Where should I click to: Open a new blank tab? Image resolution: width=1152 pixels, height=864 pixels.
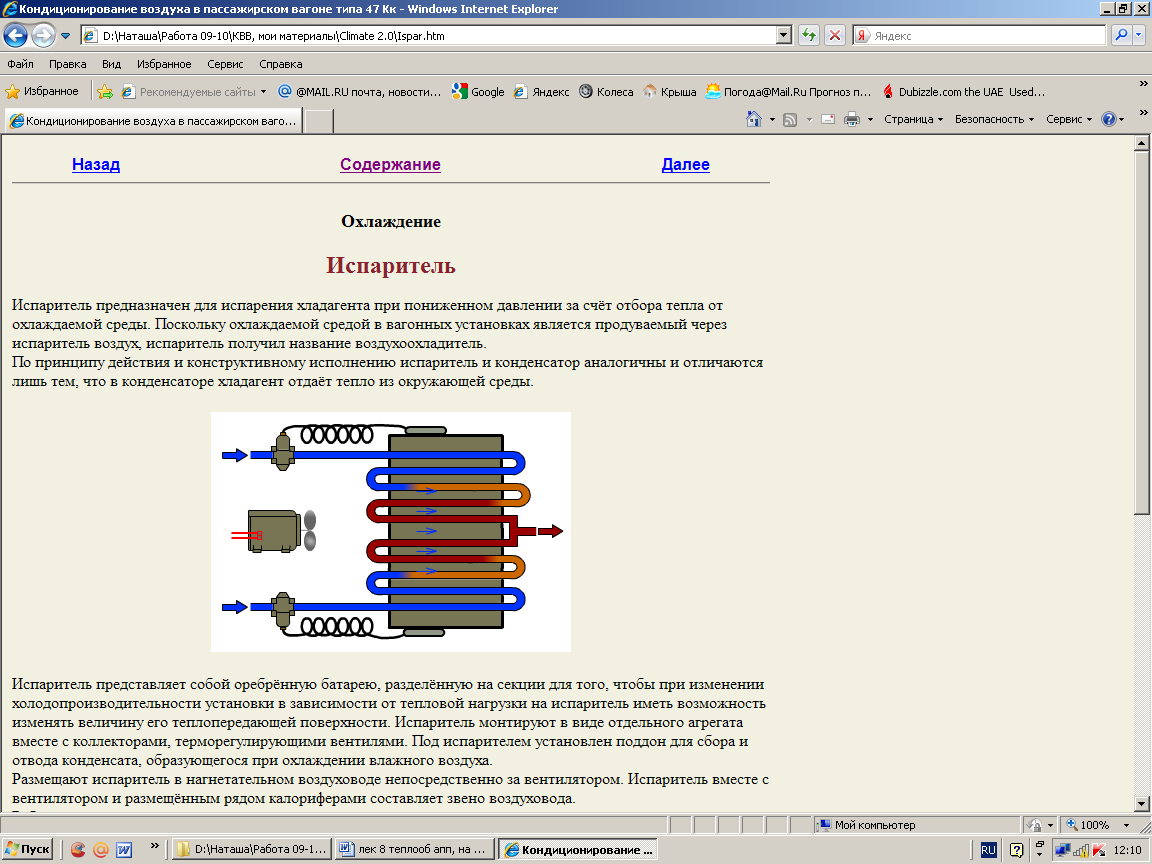[x=319, y=121]
